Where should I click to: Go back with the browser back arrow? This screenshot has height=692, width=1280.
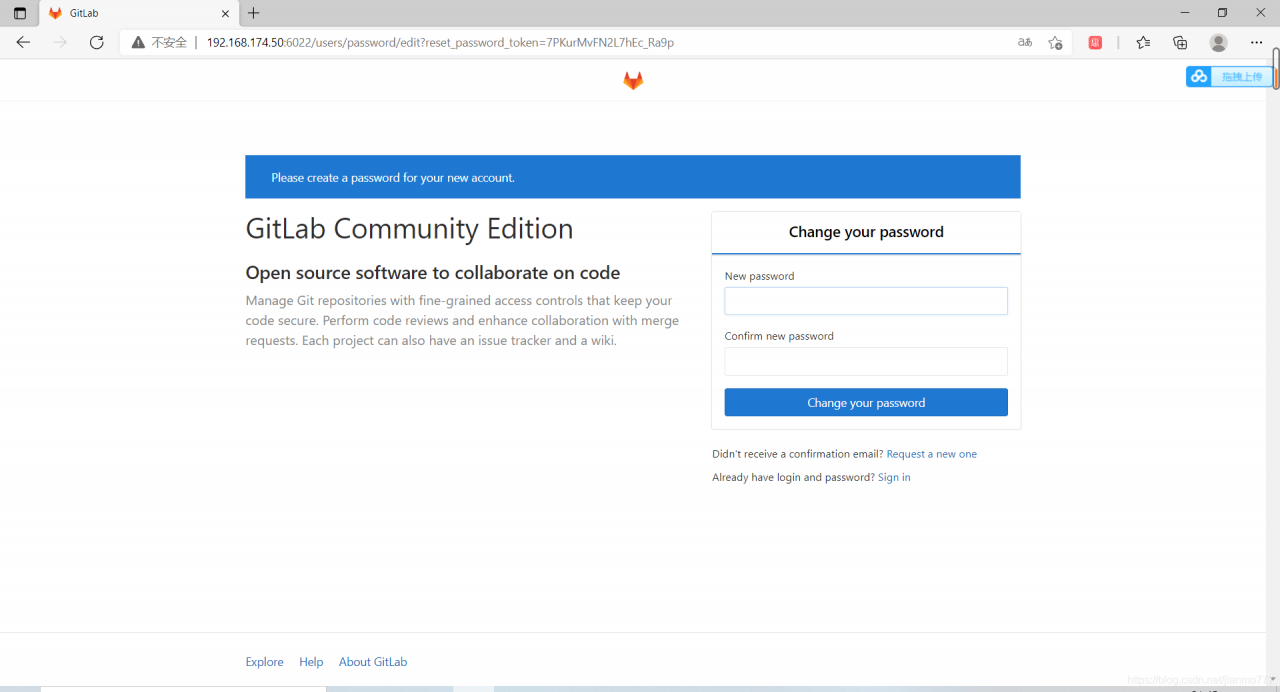(x=24, y=43)
